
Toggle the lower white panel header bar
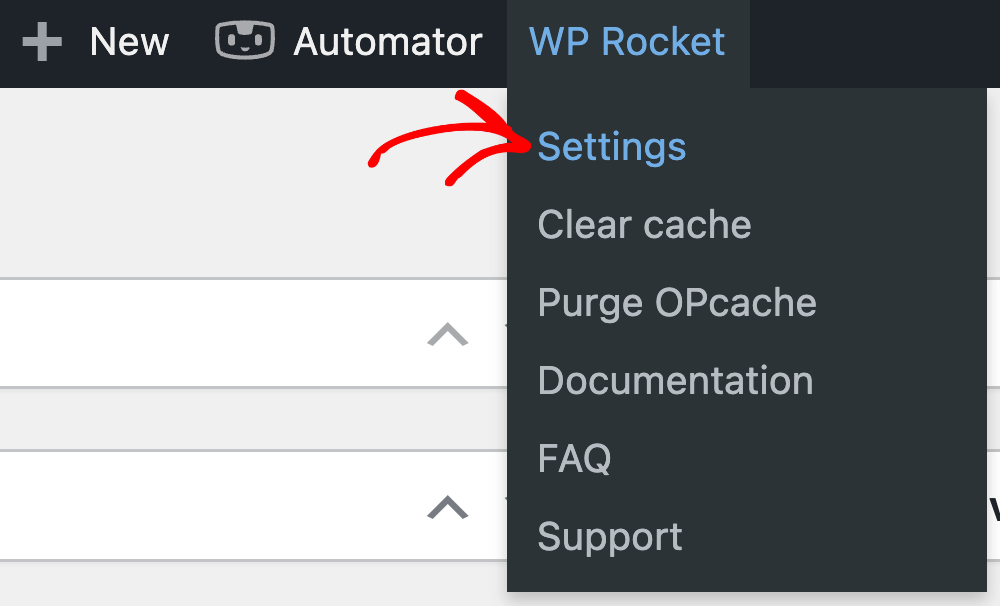(x=253, y=505)
